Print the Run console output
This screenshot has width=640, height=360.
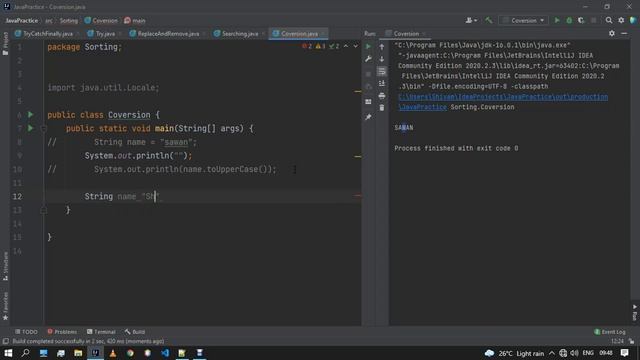coord(382,96)
